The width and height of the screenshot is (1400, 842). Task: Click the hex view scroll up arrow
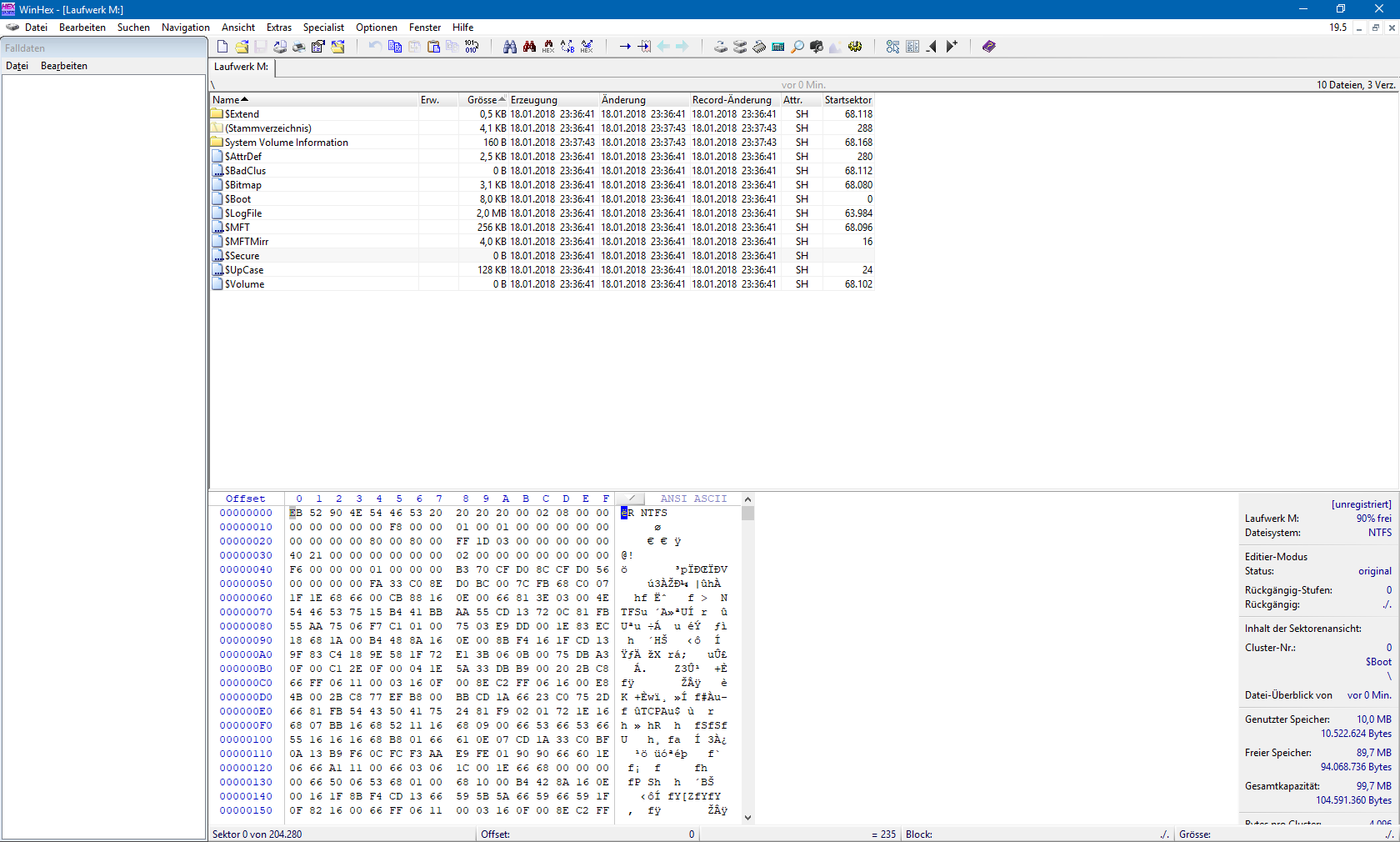747,499
